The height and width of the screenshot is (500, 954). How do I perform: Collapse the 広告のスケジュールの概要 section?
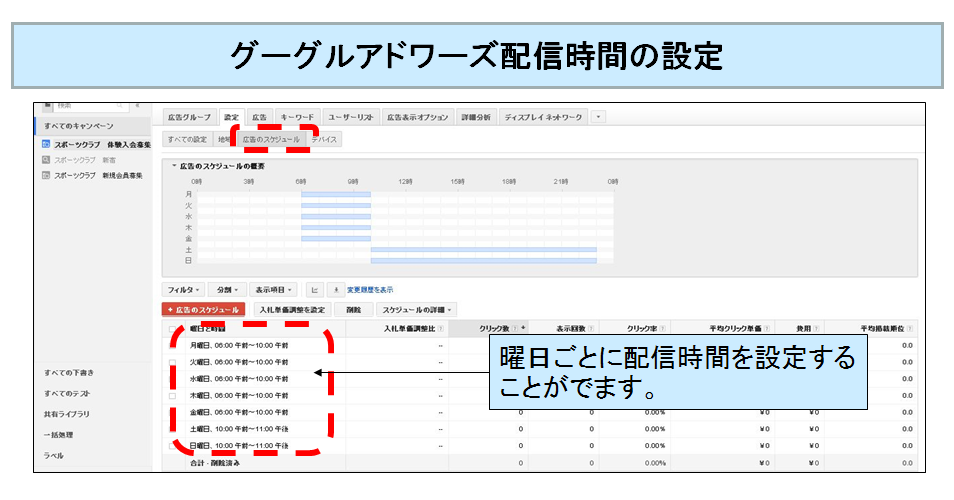coord(174,166)
